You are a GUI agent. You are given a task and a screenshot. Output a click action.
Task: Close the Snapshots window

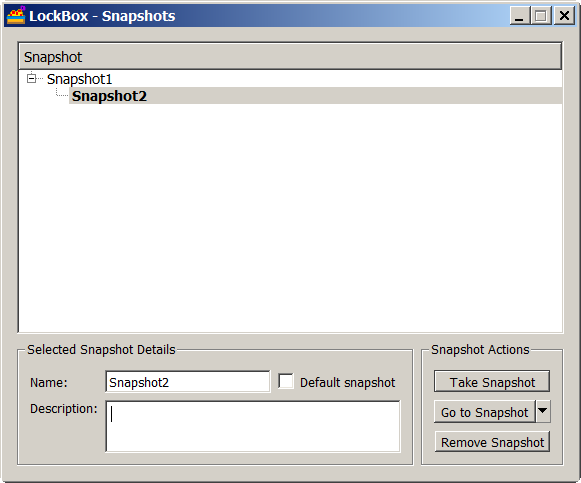pos(564,16)
